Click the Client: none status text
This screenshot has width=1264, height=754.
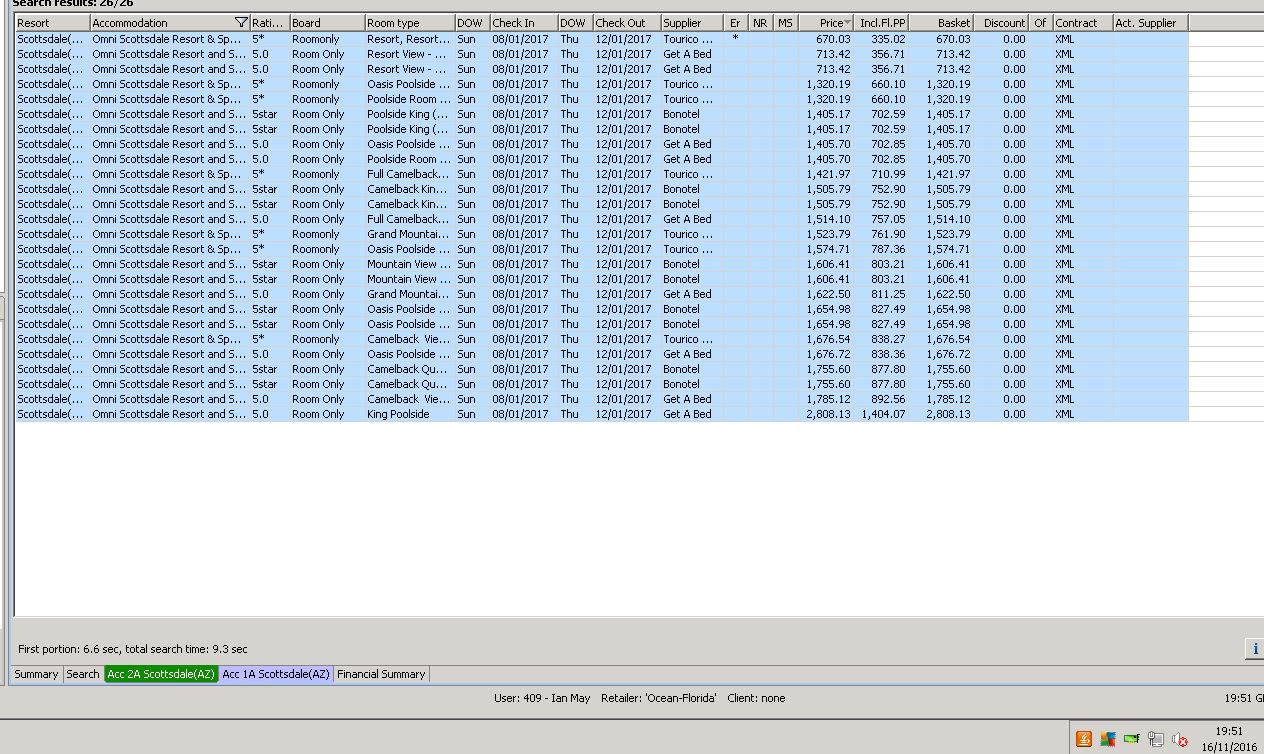(x=756, y=698)
